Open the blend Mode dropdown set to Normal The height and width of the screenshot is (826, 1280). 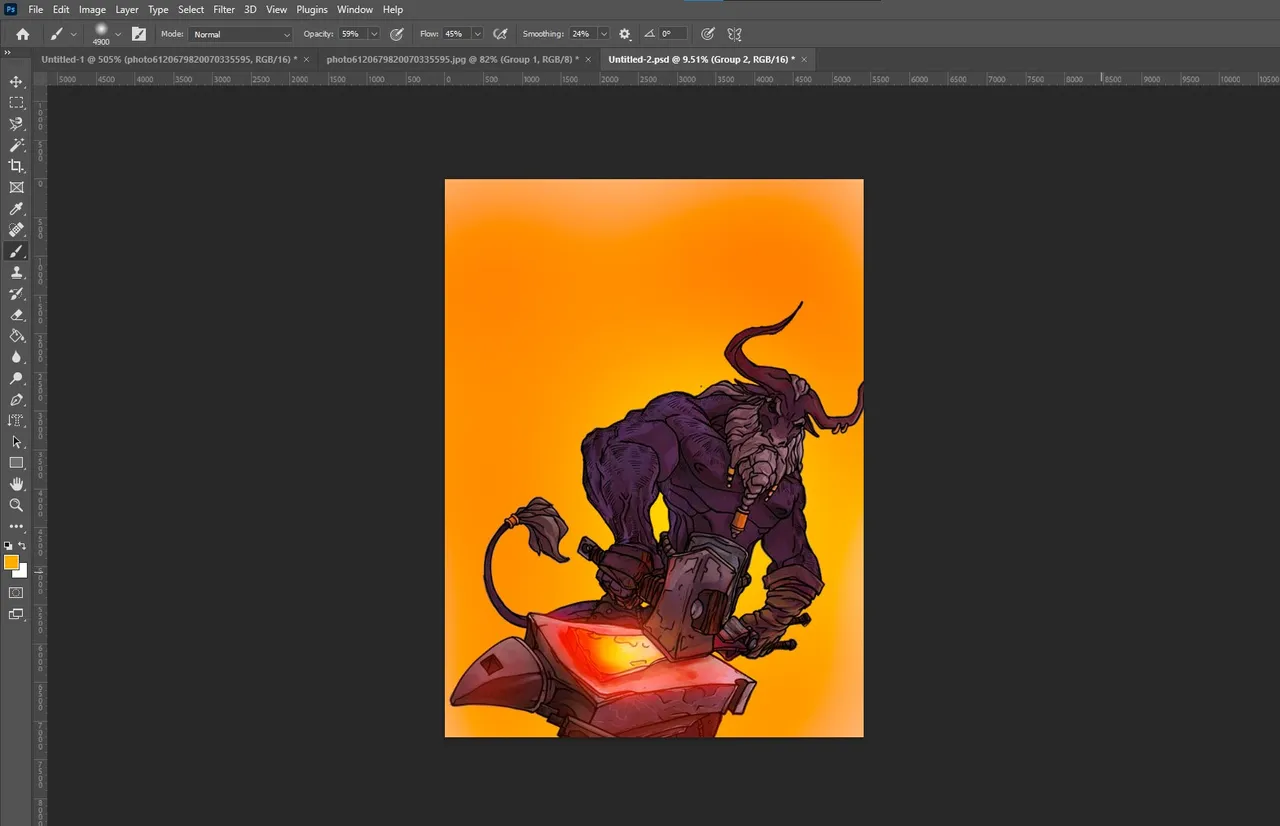(241, 34)
